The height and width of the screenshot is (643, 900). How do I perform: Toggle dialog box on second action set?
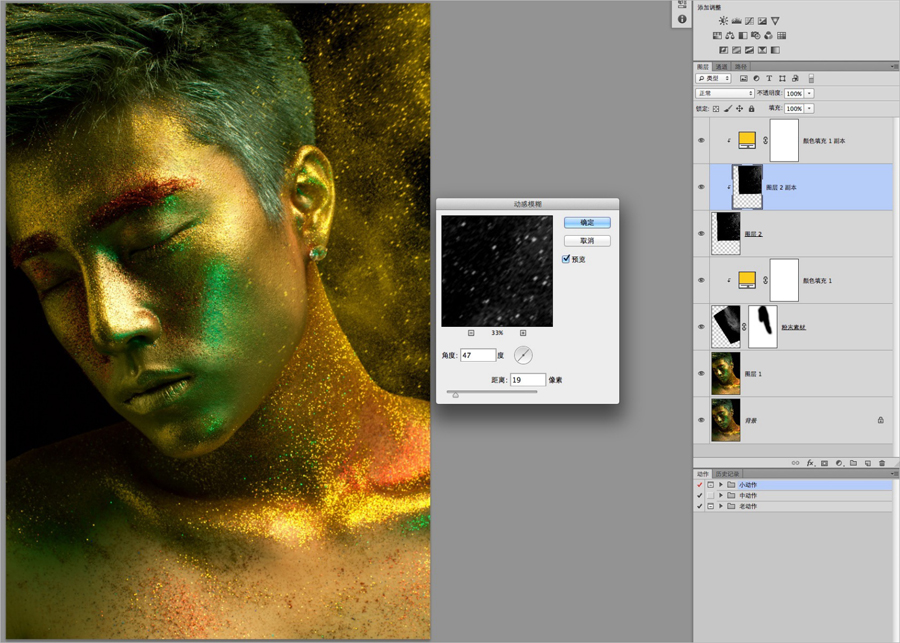pyautogui.click(x=711, y=495)
